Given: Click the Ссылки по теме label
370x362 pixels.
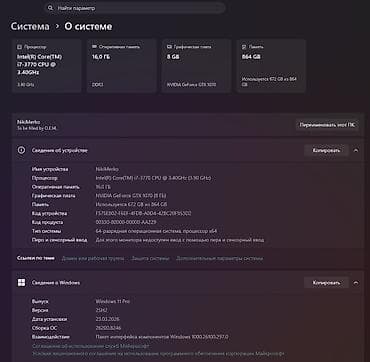Looking at the screenshot, I should point(36,258).
